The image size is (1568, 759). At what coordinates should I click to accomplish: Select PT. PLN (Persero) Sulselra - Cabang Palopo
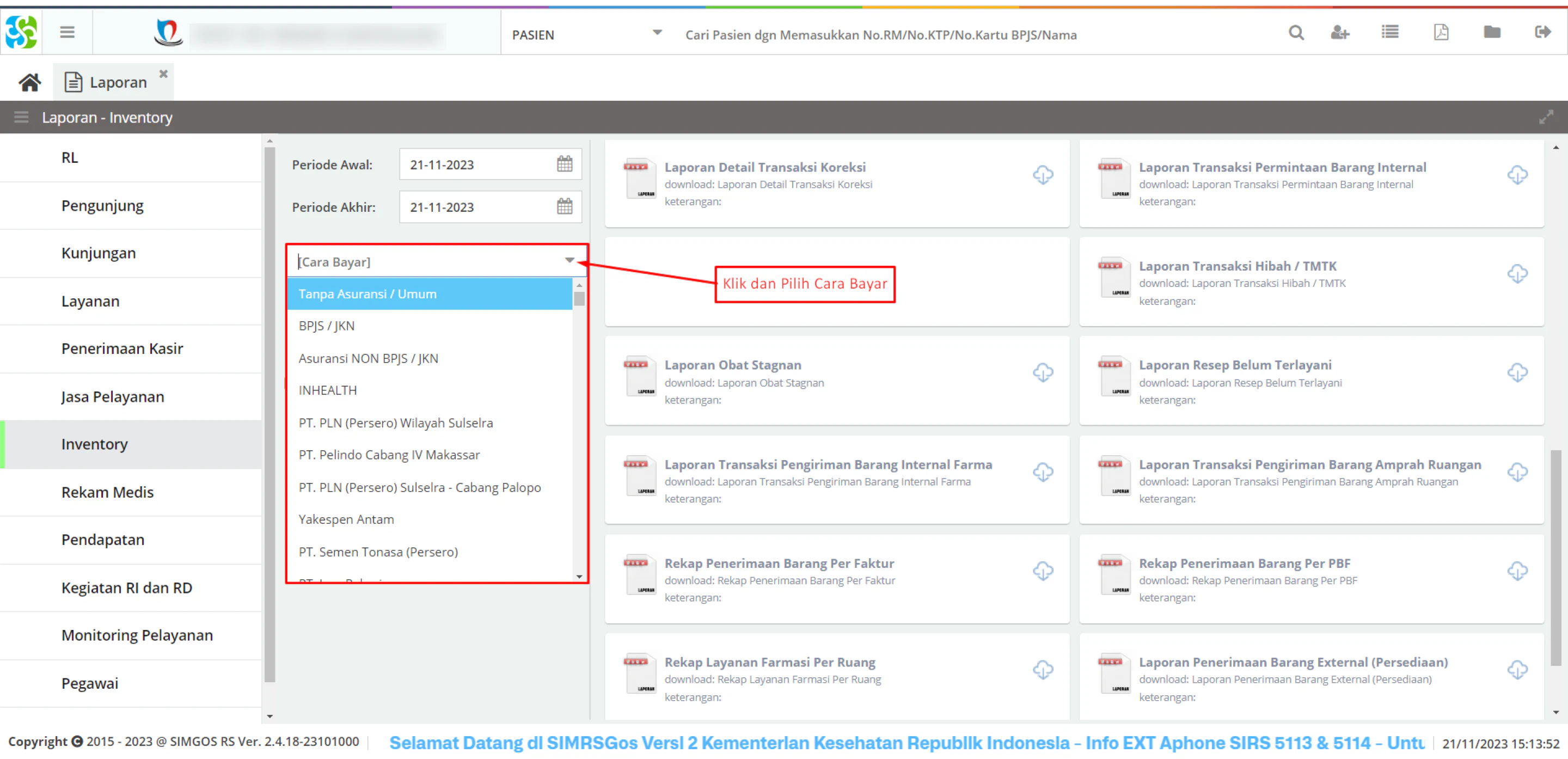click(x=430, y=487)
